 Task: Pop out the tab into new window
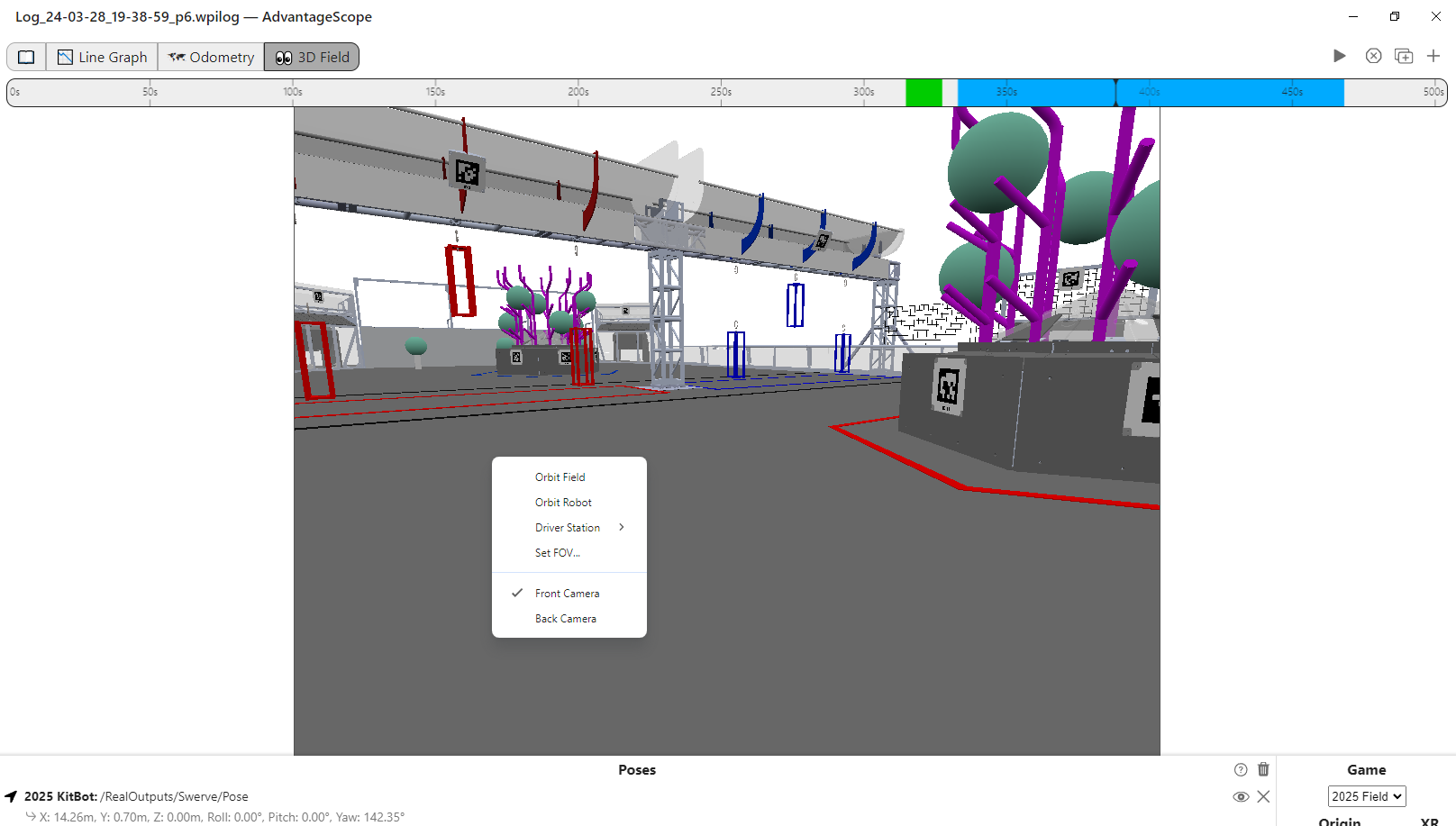coord(1403,56)
